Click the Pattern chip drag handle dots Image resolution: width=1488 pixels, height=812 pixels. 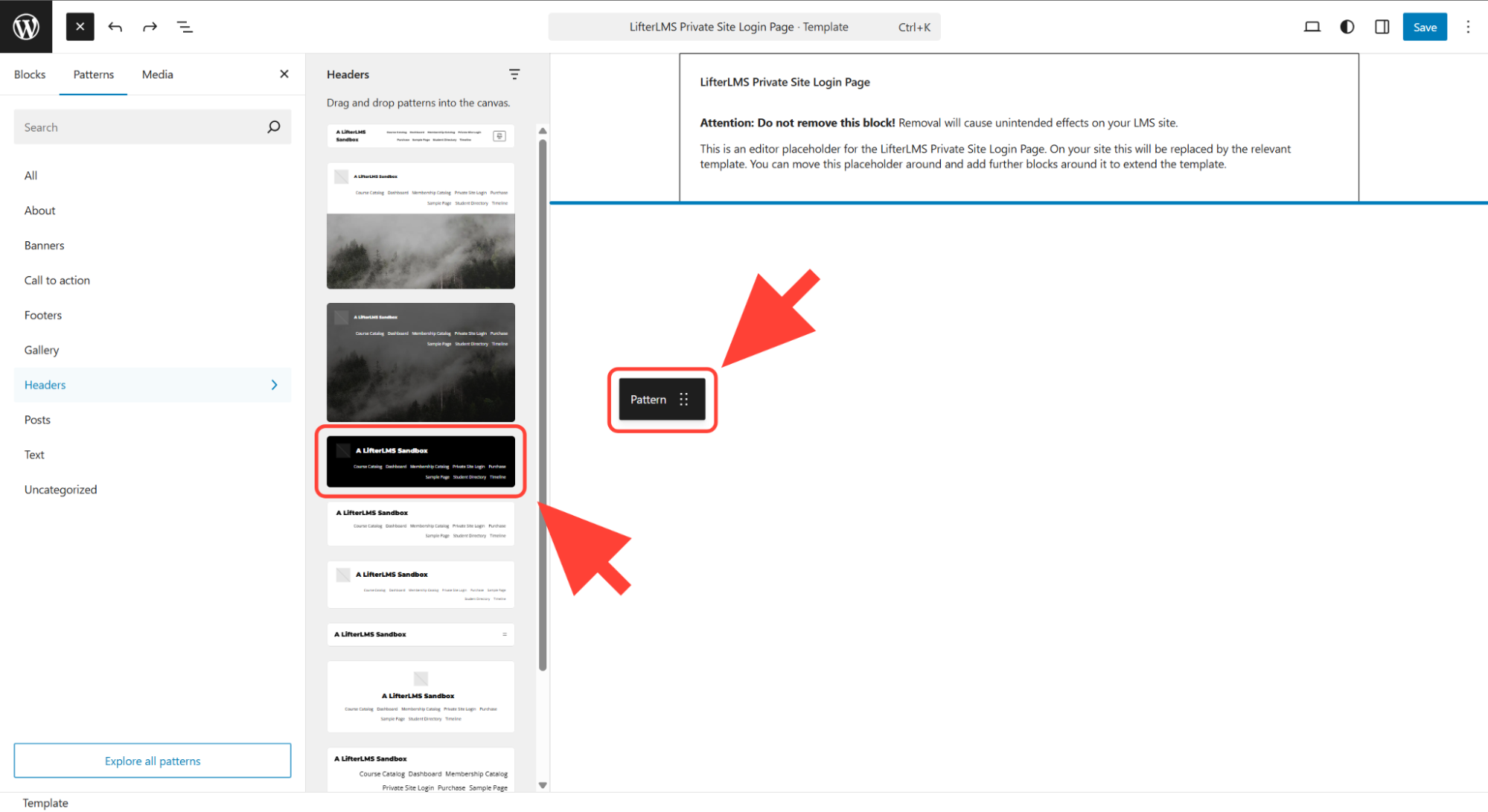coord(683,400)
